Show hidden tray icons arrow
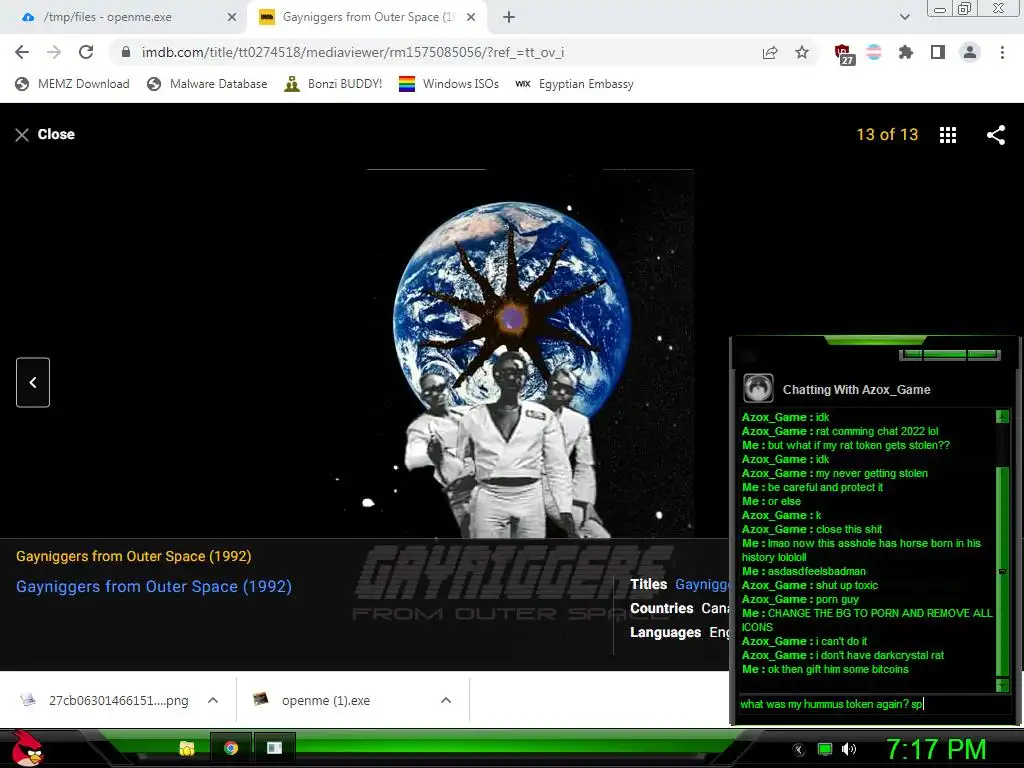This screenshot has width=1024, height=768. 799,750
